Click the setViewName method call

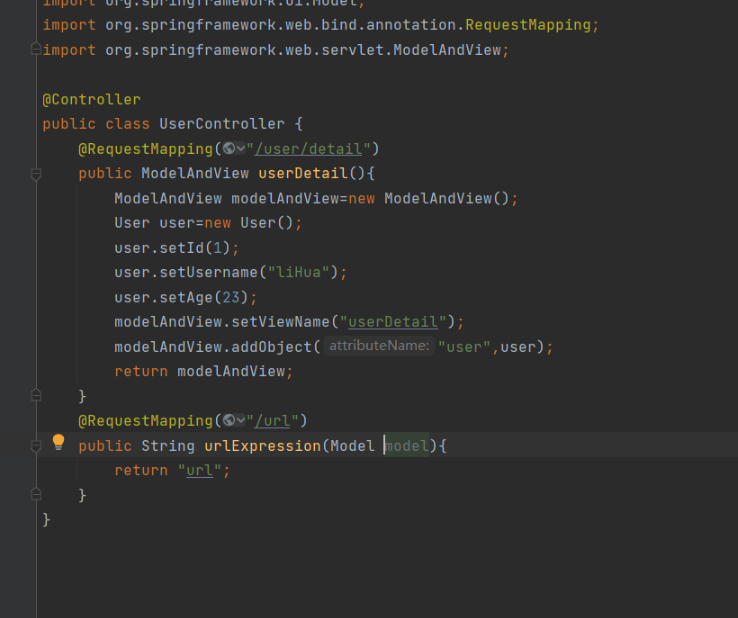(x=281, y=322)
